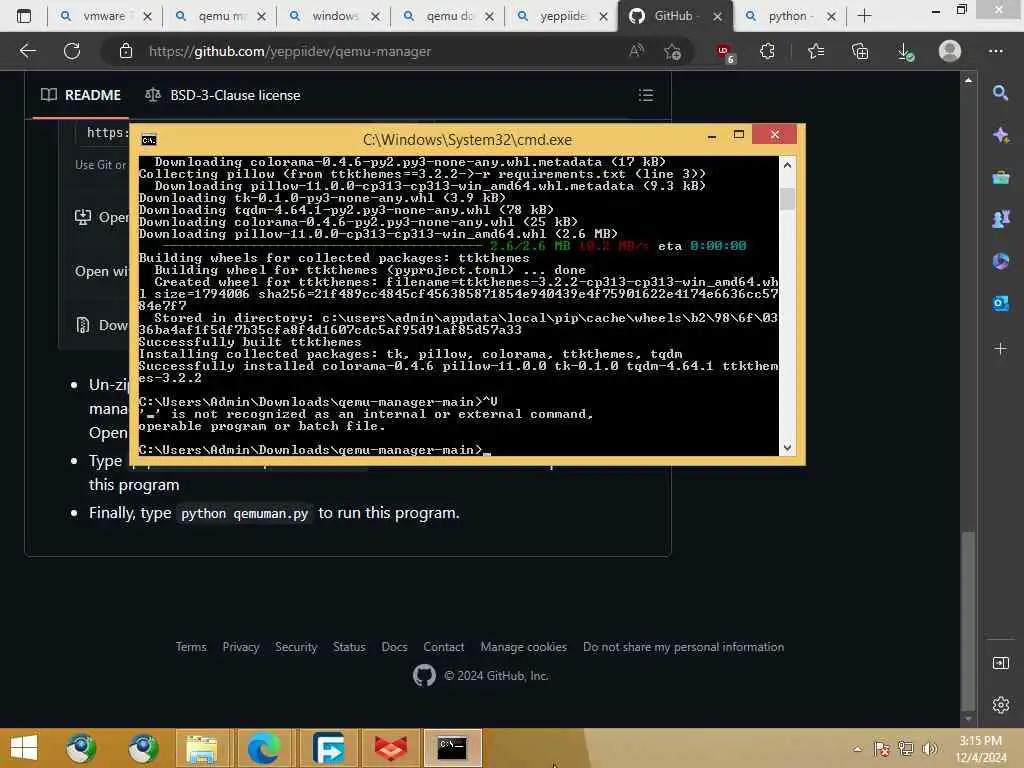Viewport: 1024px width, 768px height.
Task: Click Do not share my personal information
Action: [683, 647]
